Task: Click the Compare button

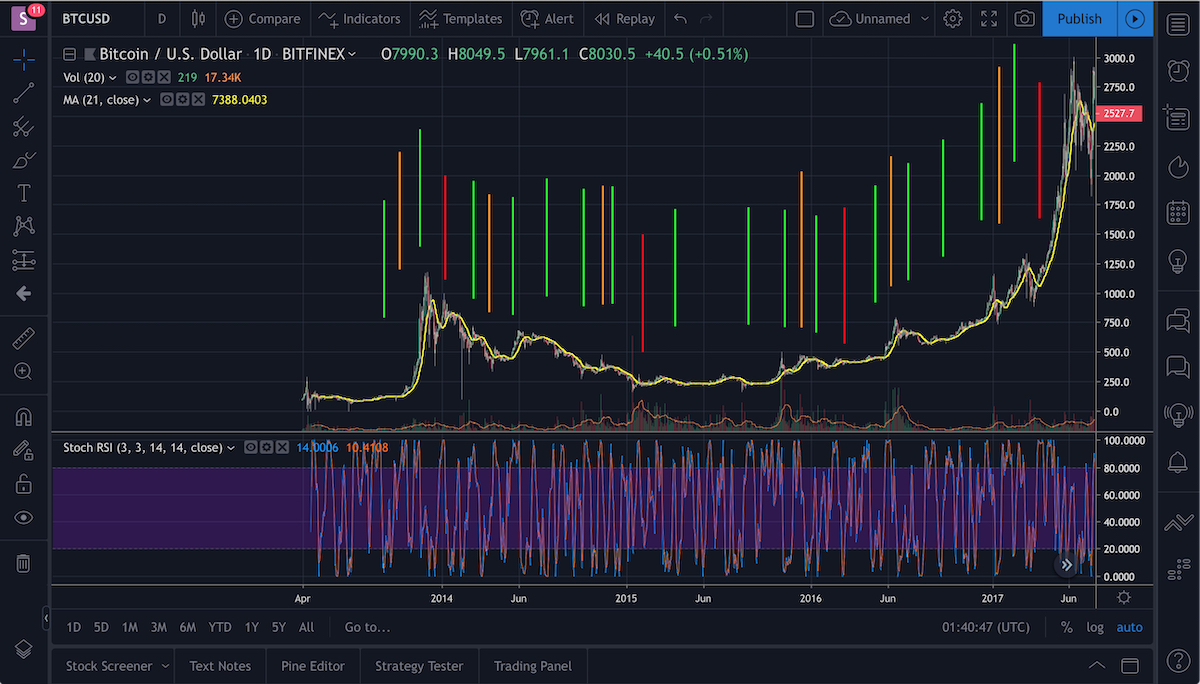Action: [263, 19]
